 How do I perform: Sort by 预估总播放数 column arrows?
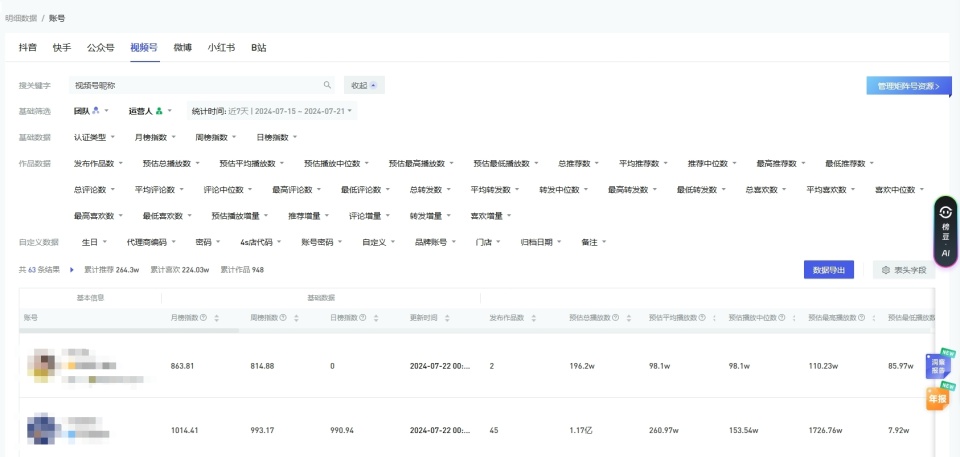(x=629, y=318)
